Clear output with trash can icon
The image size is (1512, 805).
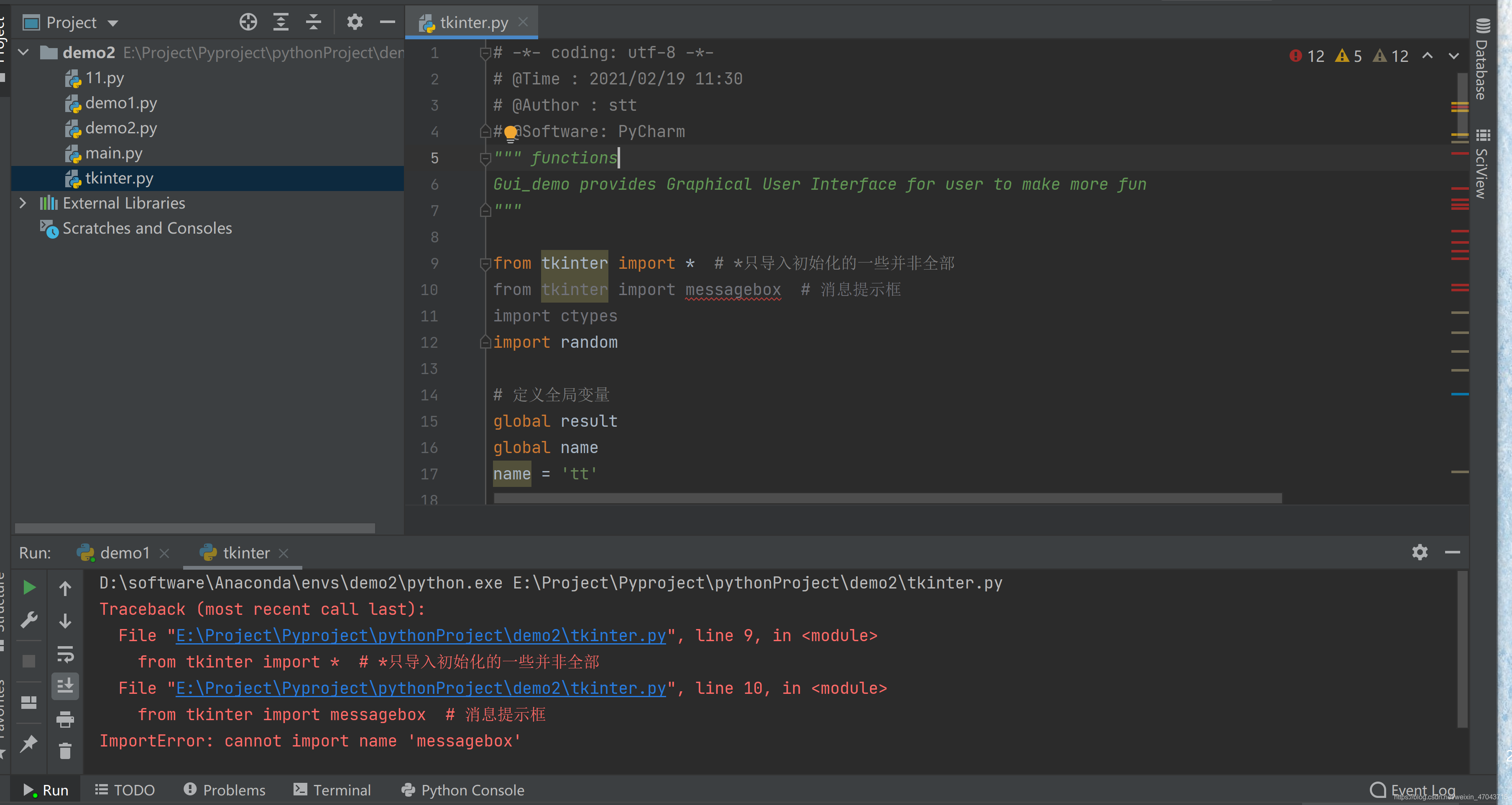click(x=65, y=751)
